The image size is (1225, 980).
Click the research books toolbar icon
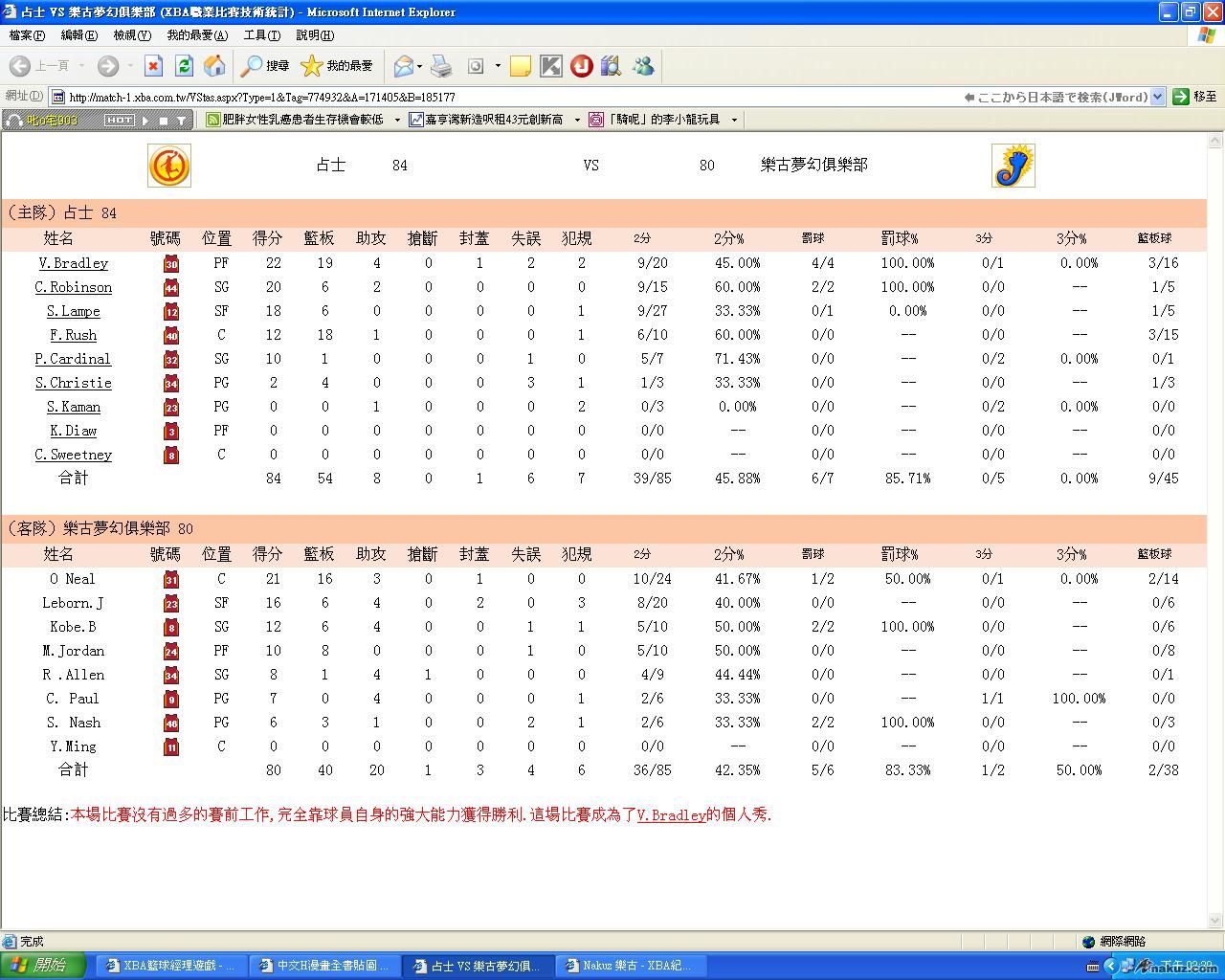point(611,65)
